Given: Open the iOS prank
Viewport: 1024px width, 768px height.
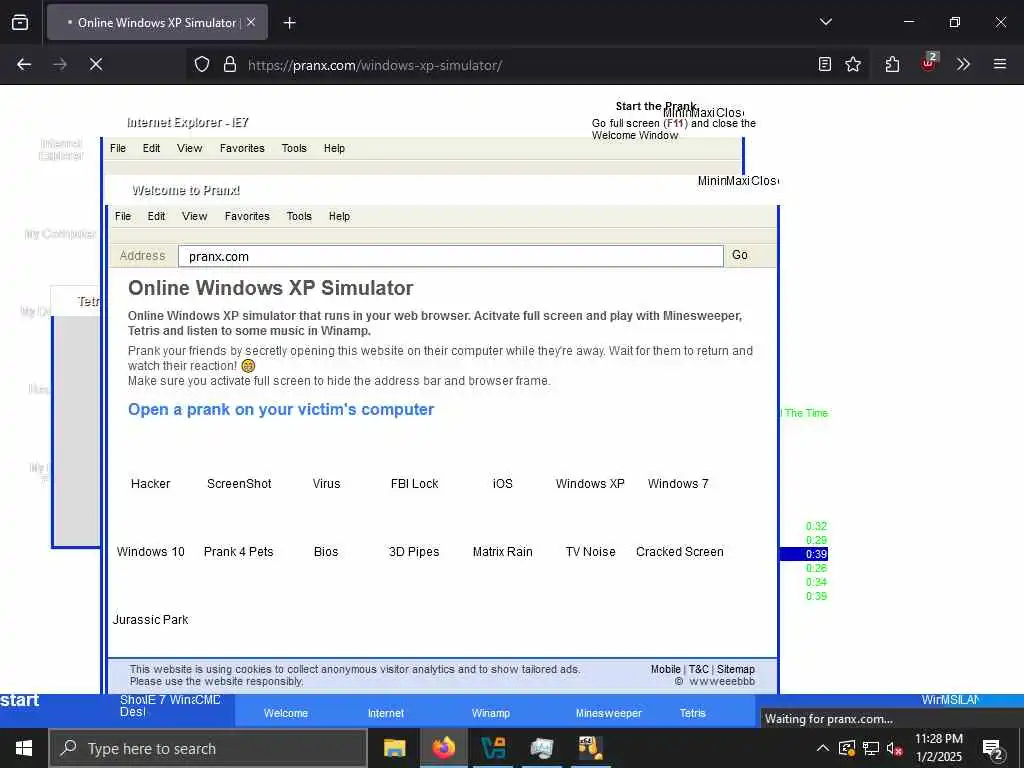Looking at the screenshot, I should tap(502, 484).
